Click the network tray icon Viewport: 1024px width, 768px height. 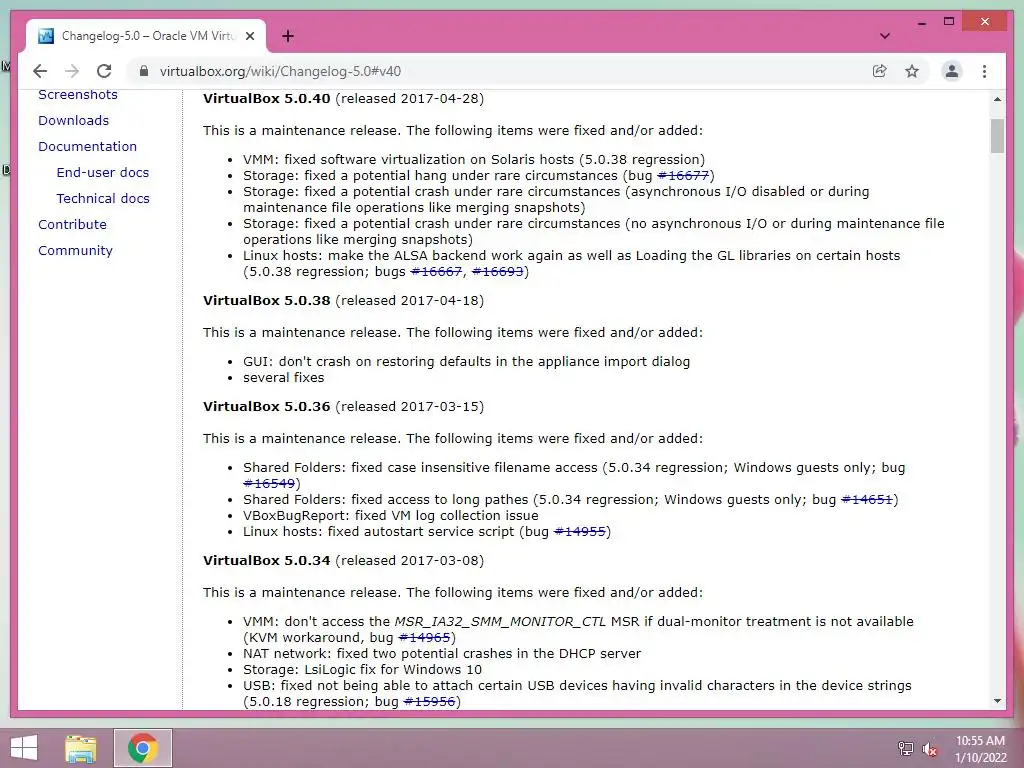click(905, 748)
